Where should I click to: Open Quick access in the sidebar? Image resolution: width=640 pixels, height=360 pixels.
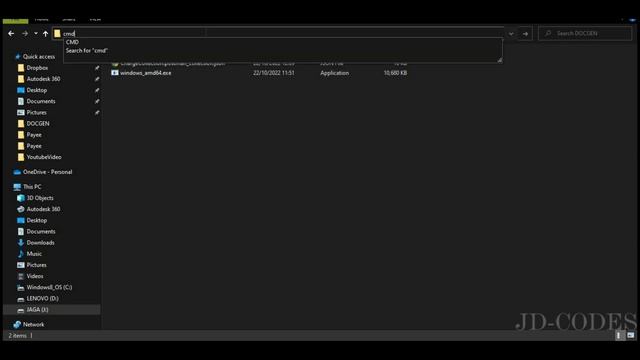click(x=39, y=57)
